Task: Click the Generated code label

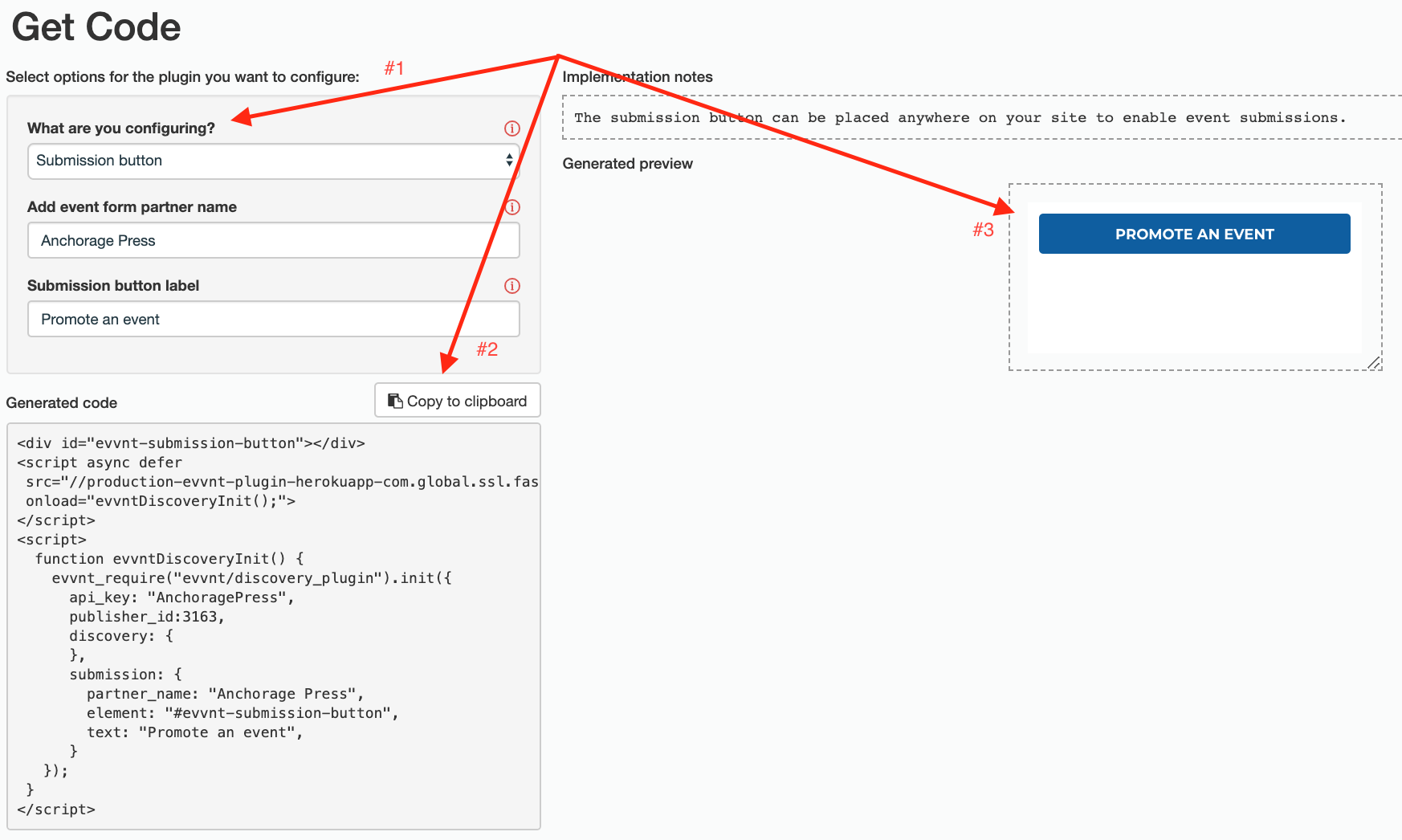Action: click(62, 402)
